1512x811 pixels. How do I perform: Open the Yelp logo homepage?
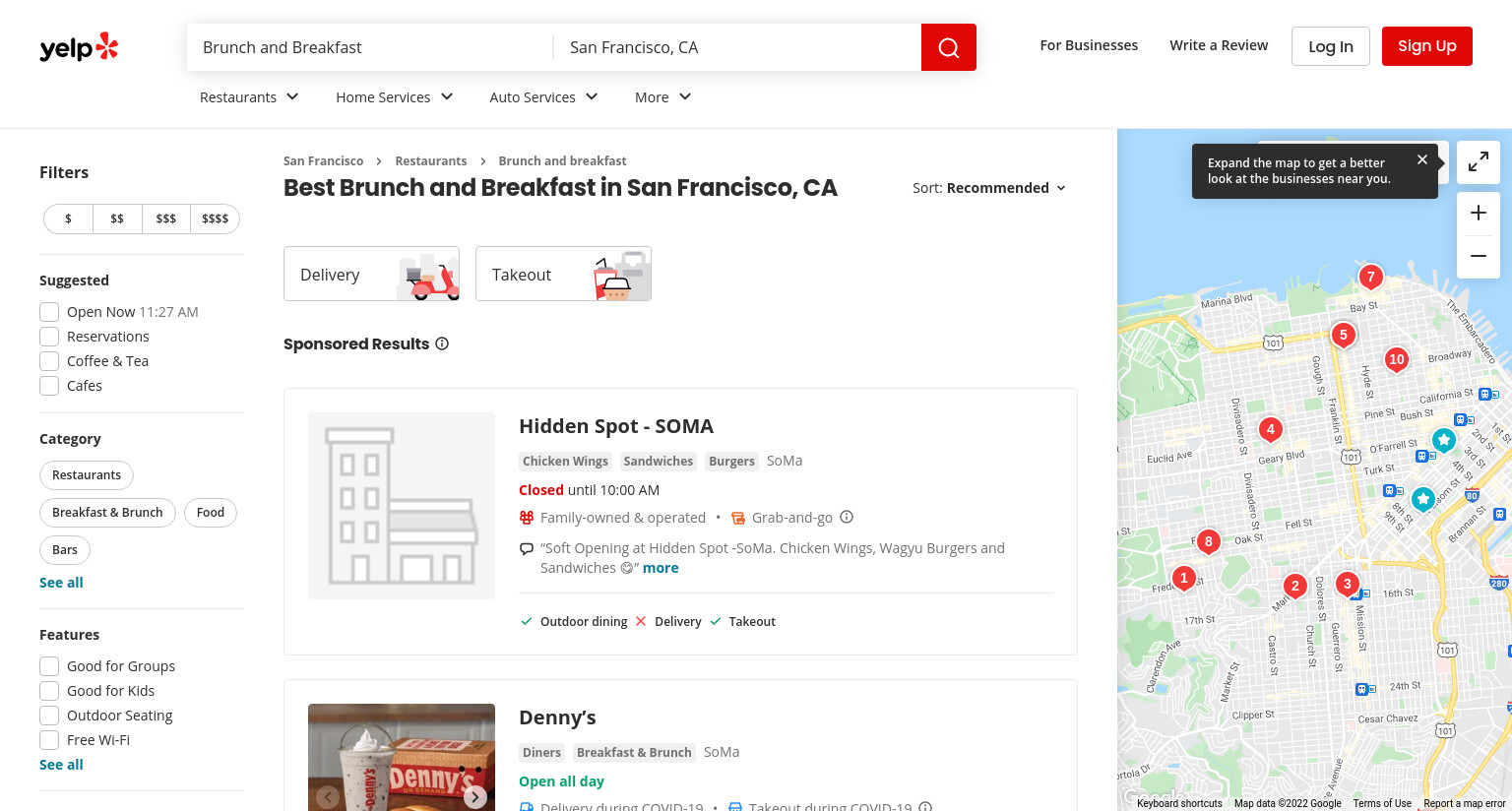point(79,47)
